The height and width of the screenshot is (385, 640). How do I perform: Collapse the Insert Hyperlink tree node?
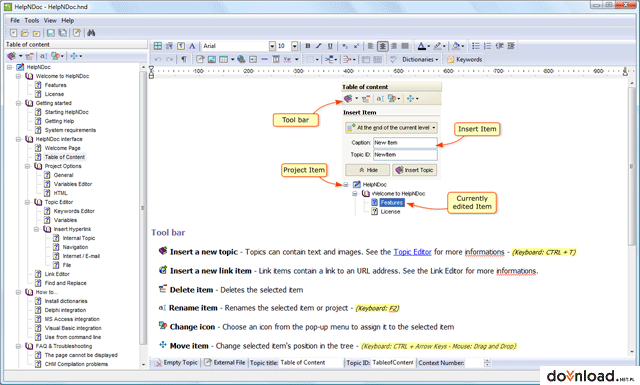pyautogui.click(x=36, y=229)
